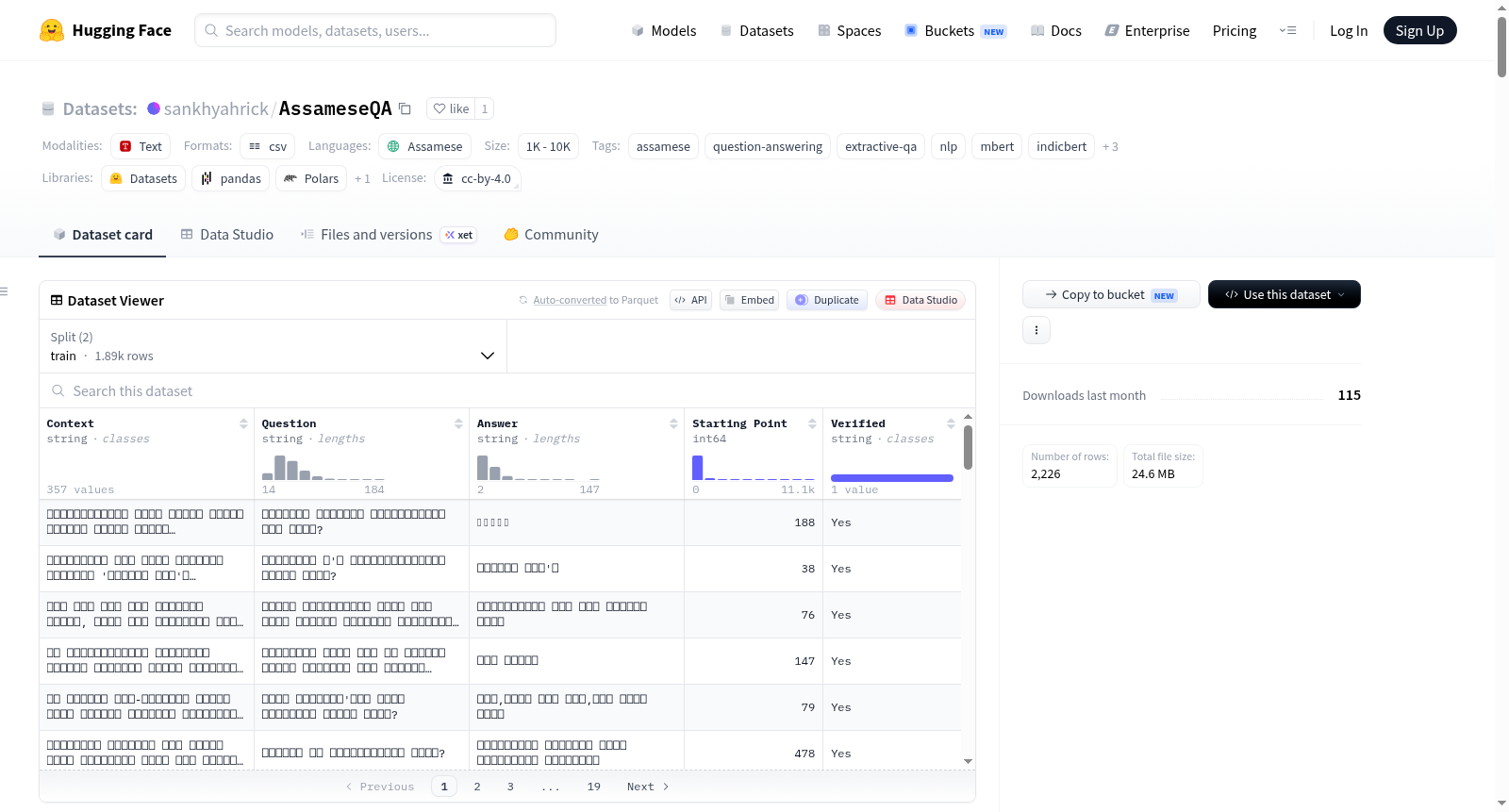The width and height of the screenshot is (1509, 812).
Task: Go to Models in top navigation
Action: coord(664,30)
